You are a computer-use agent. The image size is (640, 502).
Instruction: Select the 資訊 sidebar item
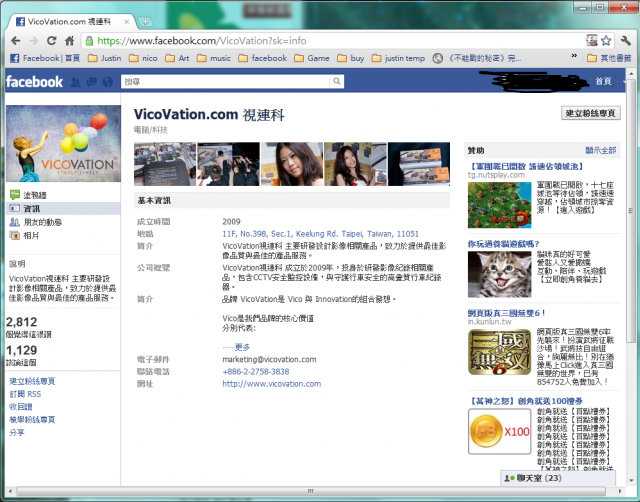click(x=63, y=209)
